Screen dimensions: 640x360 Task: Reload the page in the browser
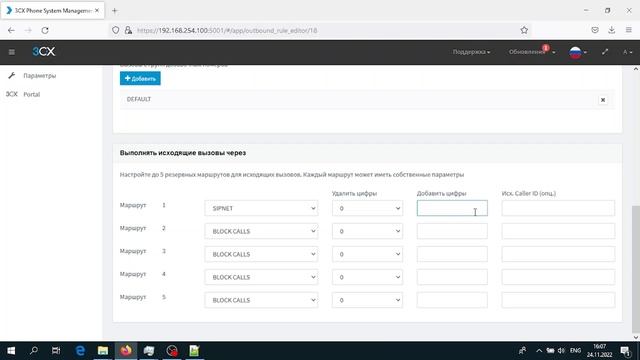[45, 30]
